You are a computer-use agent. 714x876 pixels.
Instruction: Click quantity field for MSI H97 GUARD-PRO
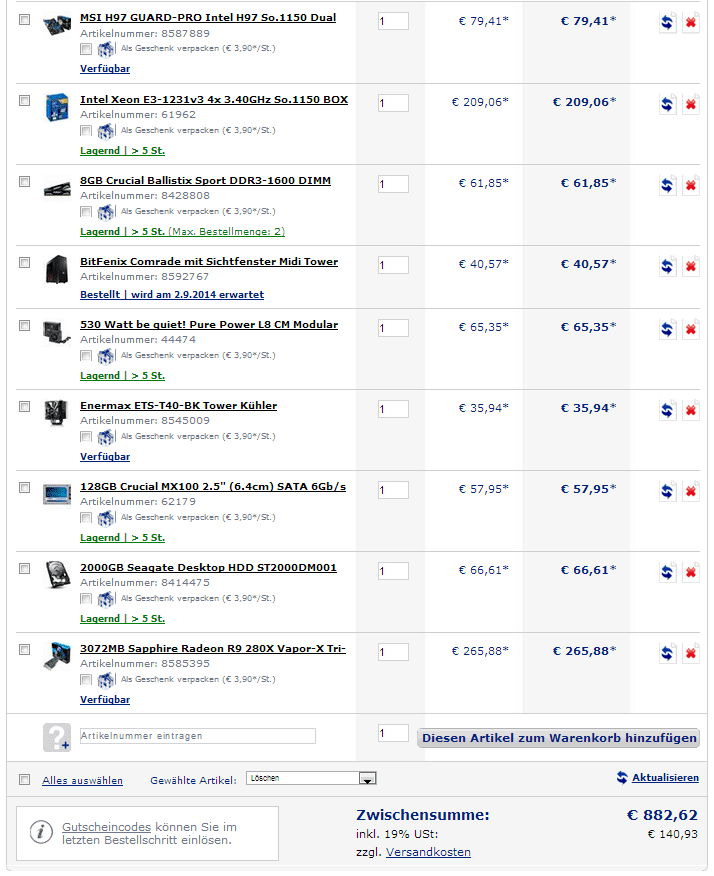tap(393, 22)
